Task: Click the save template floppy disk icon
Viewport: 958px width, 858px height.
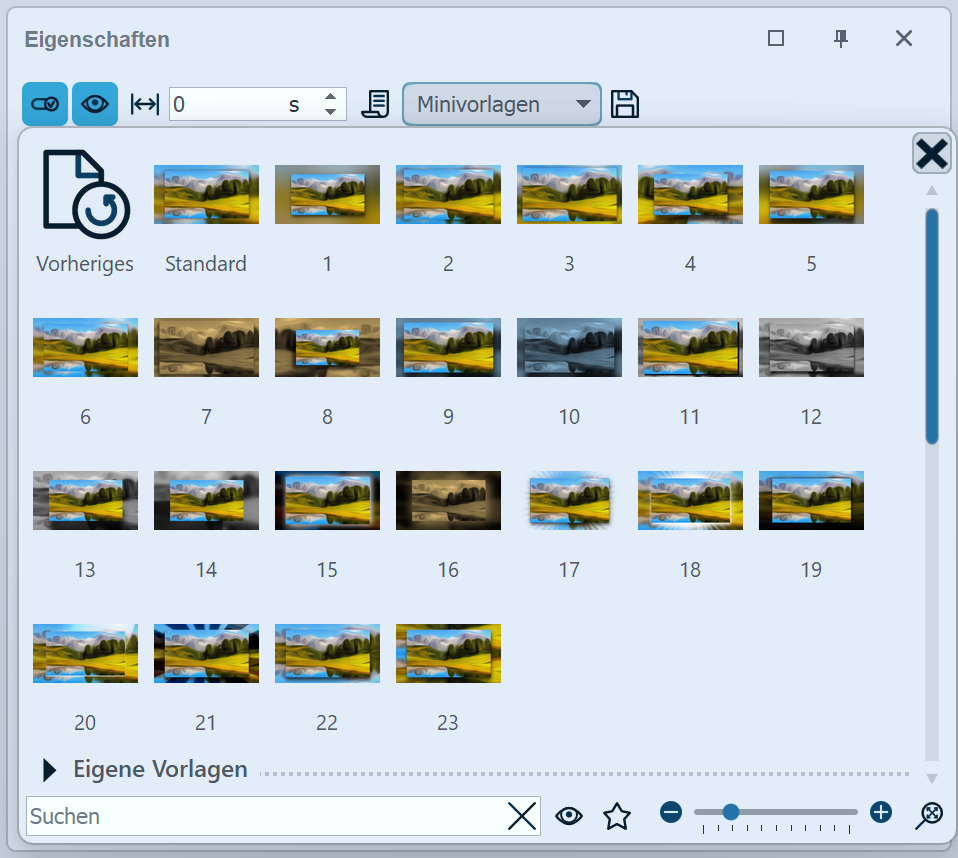Action: [625, 104]
